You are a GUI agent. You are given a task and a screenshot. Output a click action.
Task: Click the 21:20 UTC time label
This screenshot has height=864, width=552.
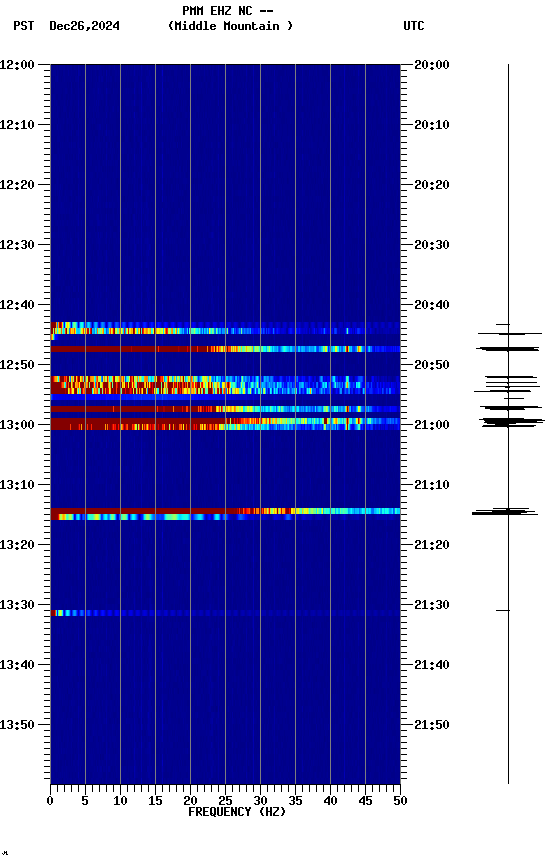[432, 545]
